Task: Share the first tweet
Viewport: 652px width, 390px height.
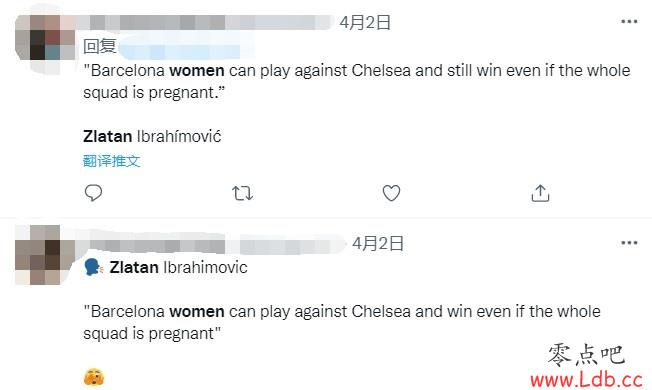Action: (x=540, y=193)
